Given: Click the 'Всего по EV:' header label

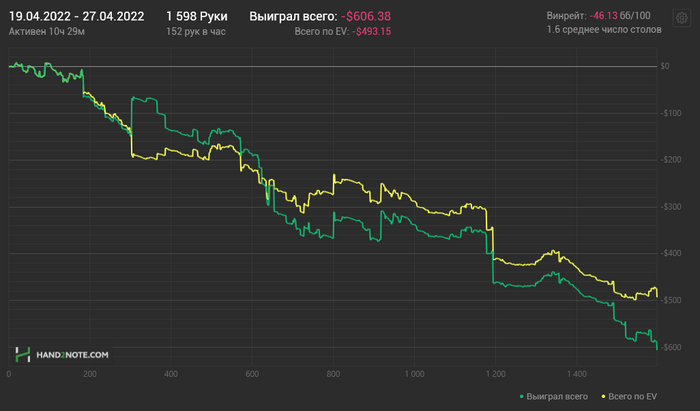Looking at the screenshot, I should point(322,32).
